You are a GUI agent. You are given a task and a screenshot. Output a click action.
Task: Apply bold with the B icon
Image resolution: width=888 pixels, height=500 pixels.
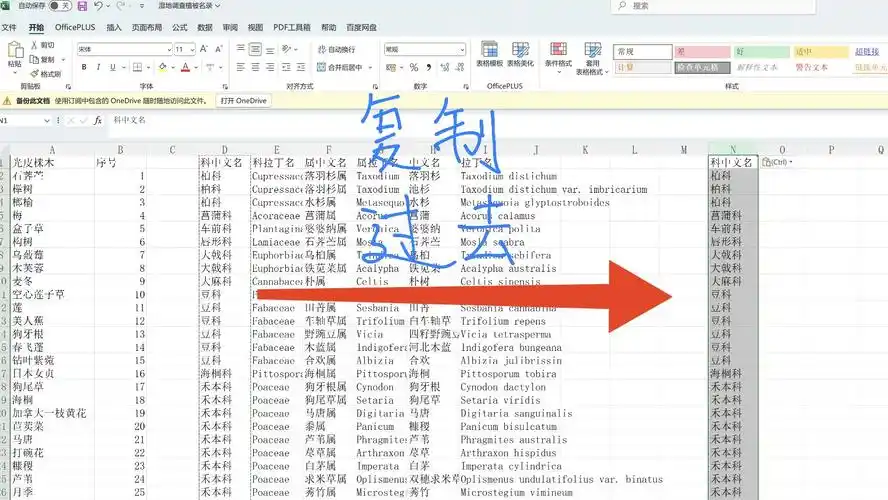[x=84, y=67]
